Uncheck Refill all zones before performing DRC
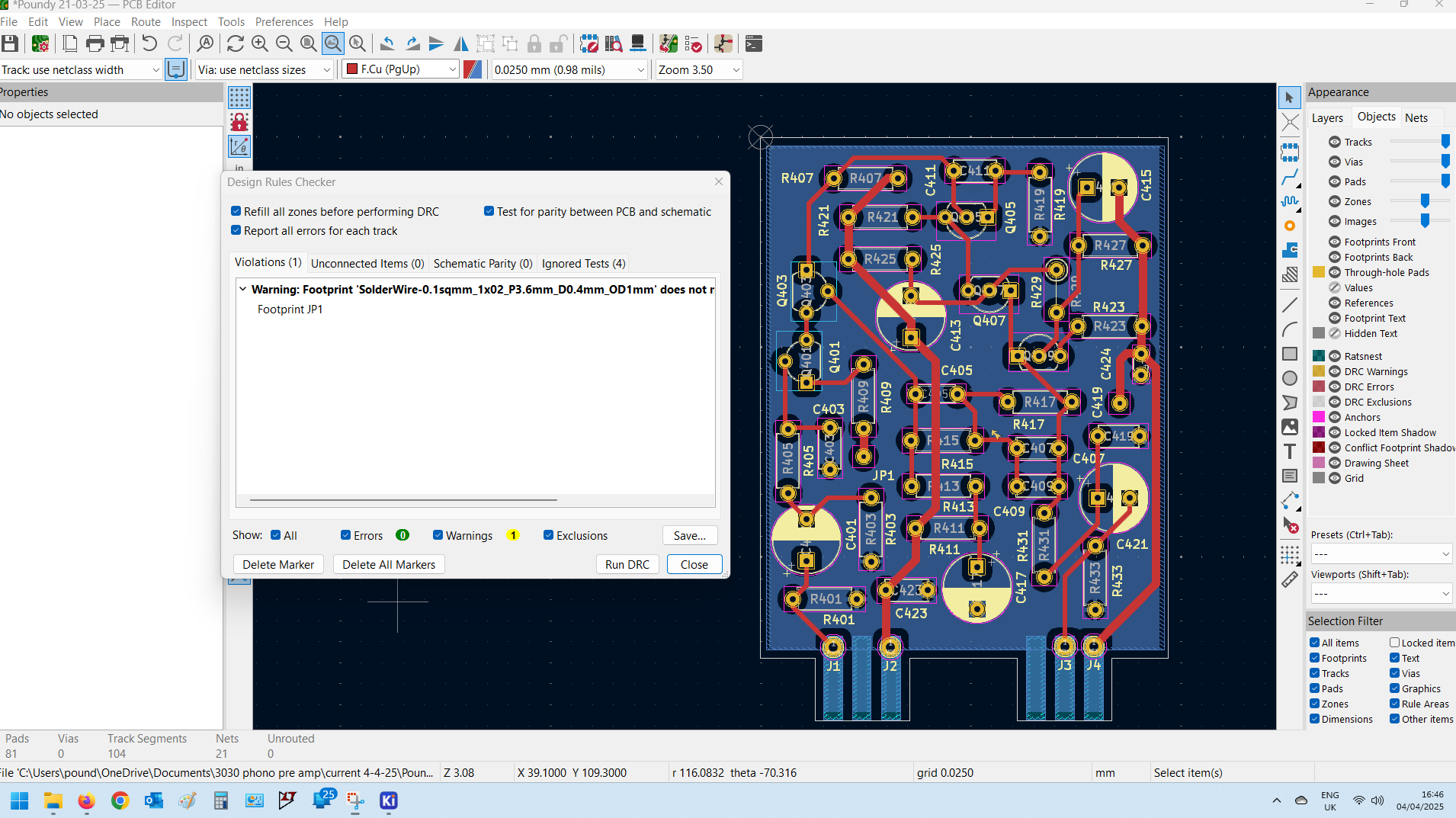1456x818 pixels. coord(236,211)
